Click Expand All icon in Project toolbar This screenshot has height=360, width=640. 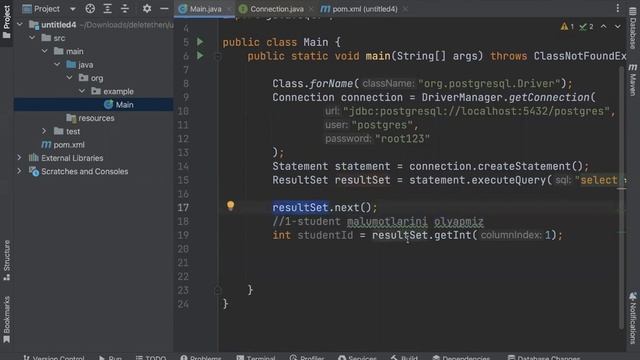107,9
